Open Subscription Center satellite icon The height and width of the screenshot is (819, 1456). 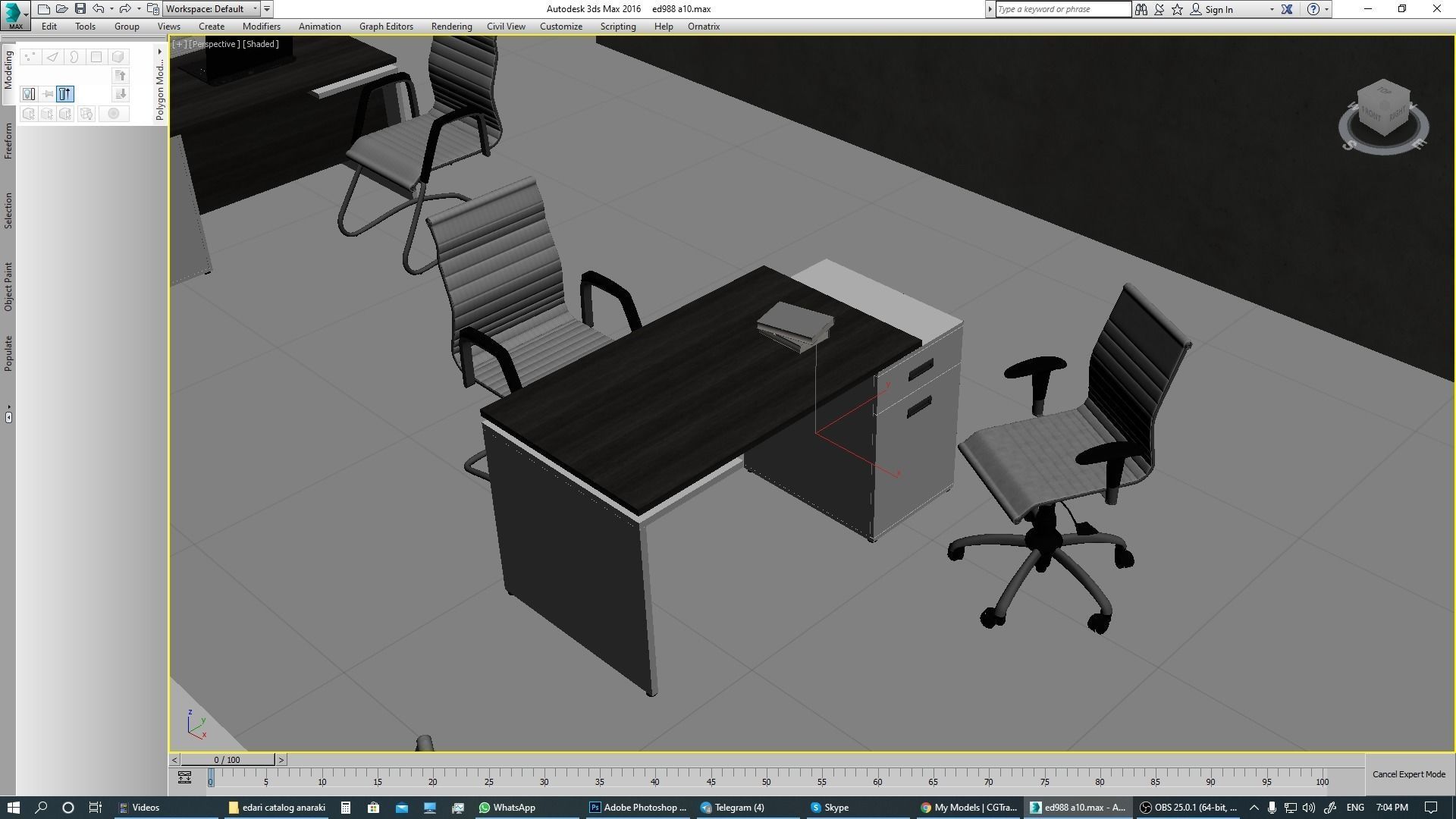[x=1159, y=9]
